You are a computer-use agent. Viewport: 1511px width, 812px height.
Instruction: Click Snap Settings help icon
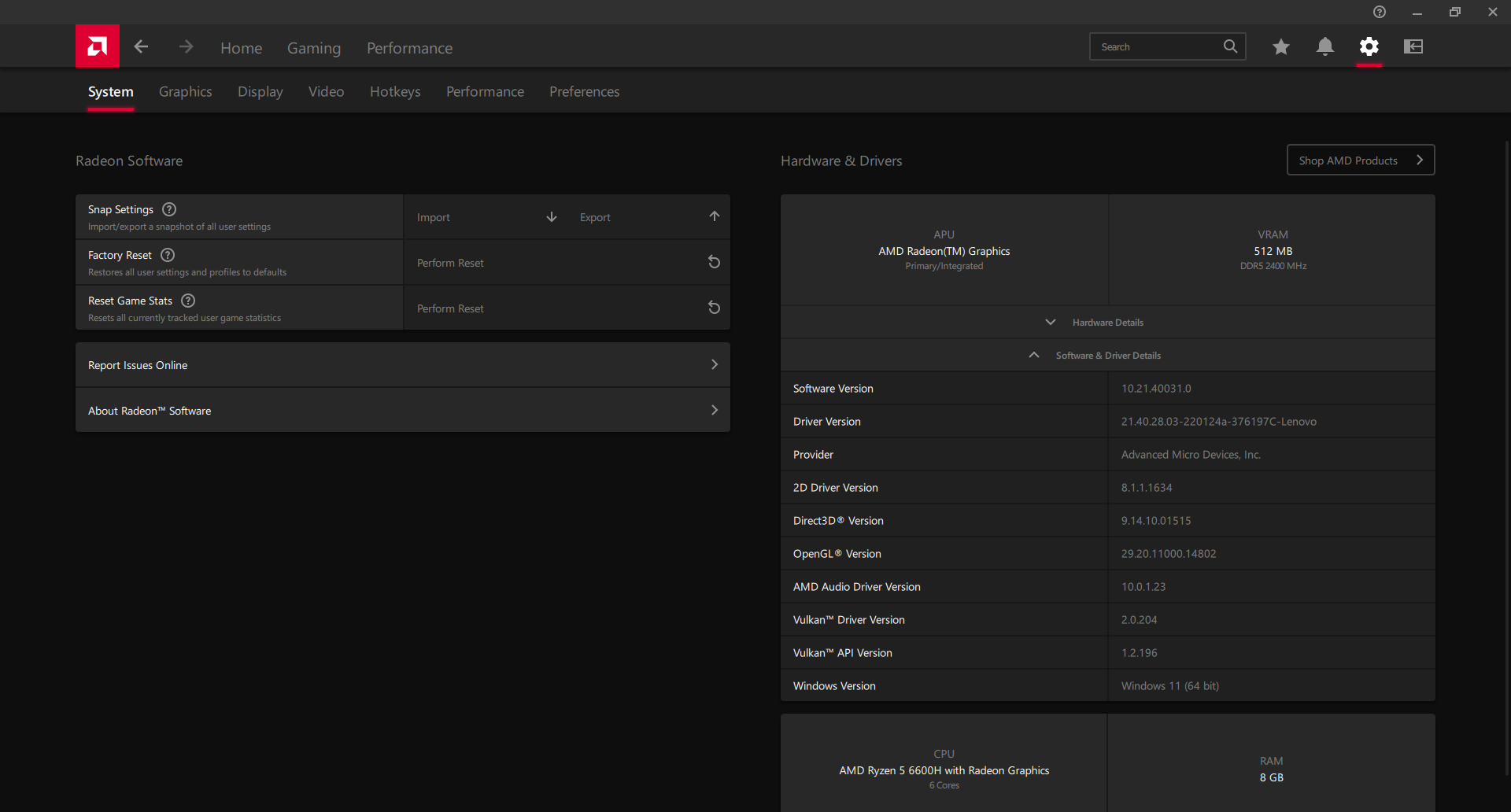click(x=169, y=209)
